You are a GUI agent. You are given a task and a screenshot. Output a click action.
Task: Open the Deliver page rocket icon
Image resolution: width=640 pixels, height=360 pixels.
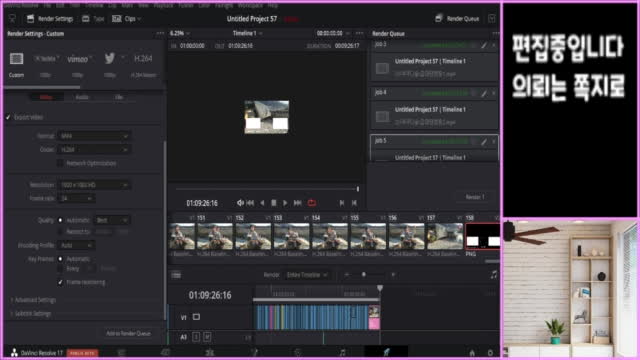click(x=386, y=352)
